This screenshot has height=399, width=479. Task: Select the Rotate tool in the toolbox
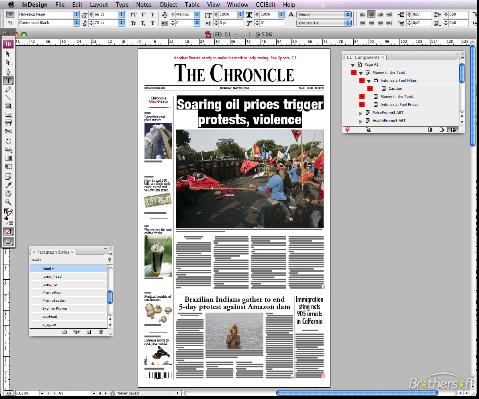[x=8, y=141]
